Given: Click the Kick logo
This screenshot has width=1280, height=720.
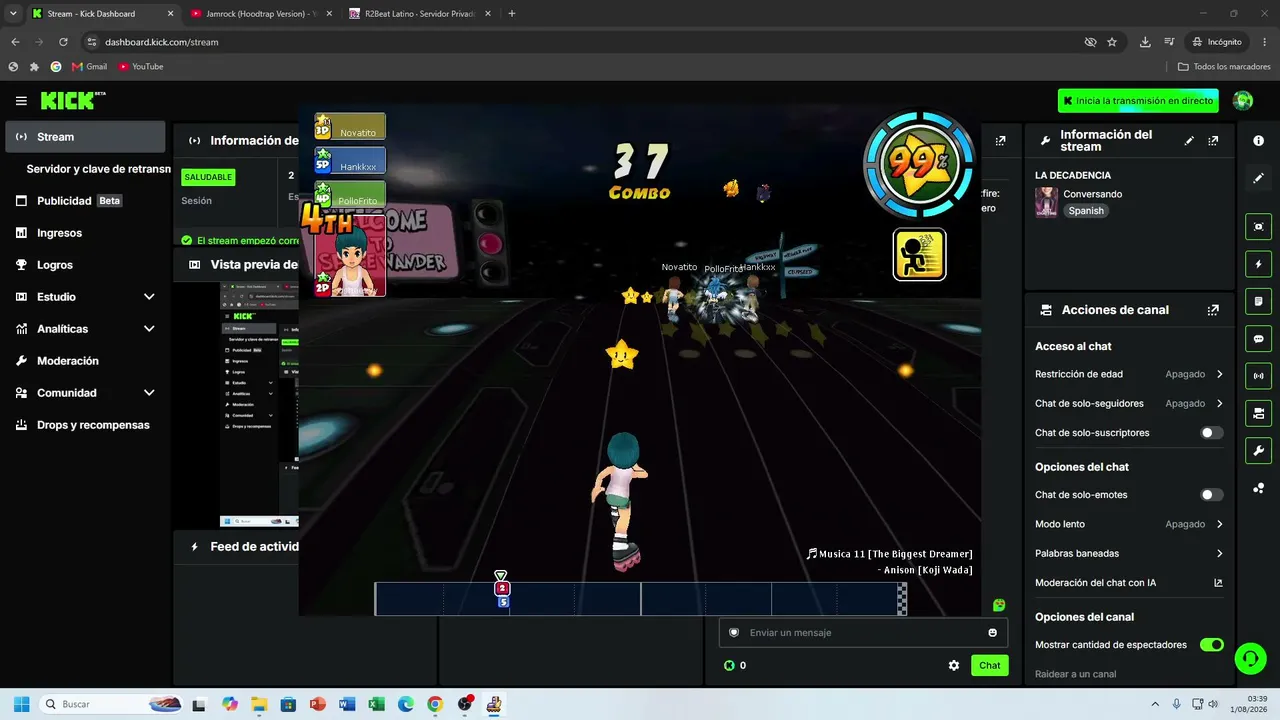Looking at the screenshot, I should (72, 100).
